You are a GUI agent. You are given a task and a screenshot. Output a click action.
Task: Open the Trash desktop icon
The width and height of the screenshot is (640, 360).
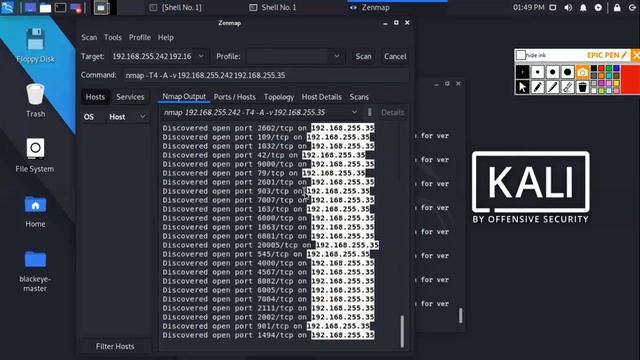35,100
